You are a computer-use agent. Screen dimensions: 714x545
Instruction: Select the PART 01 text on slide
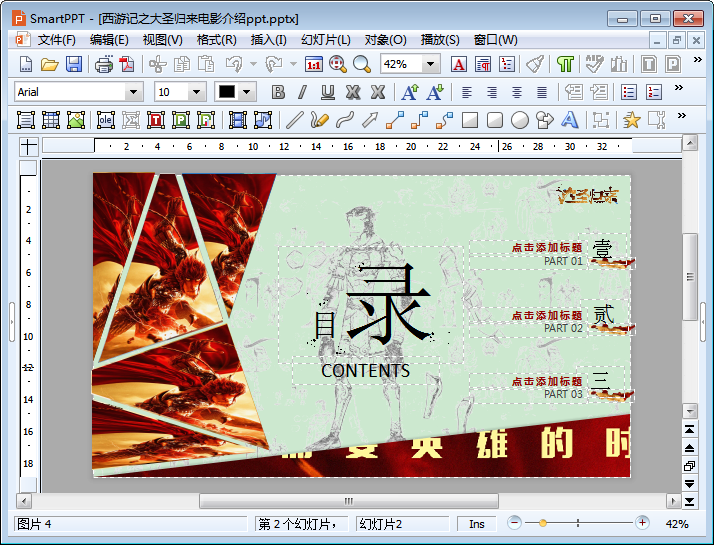click(563, 261)
